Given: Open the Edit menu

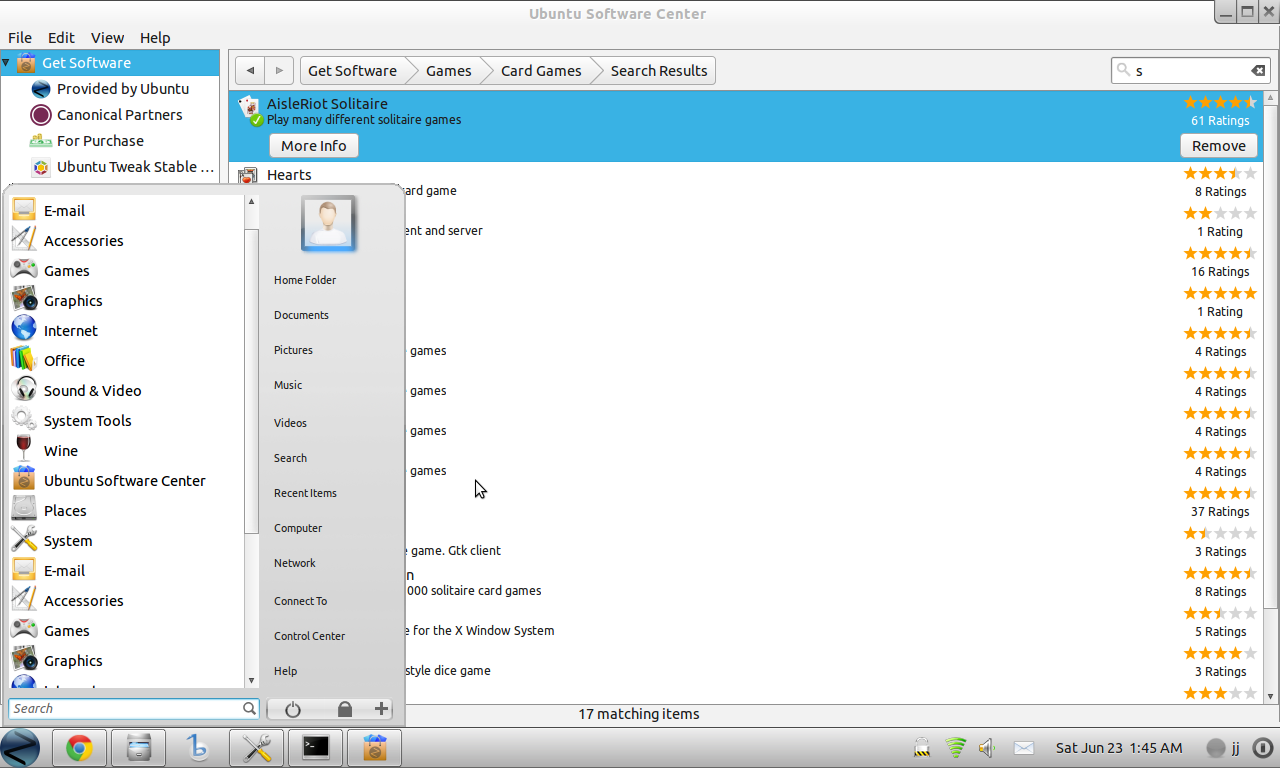Looking at the screenshot, I should (x=61, y=37).
